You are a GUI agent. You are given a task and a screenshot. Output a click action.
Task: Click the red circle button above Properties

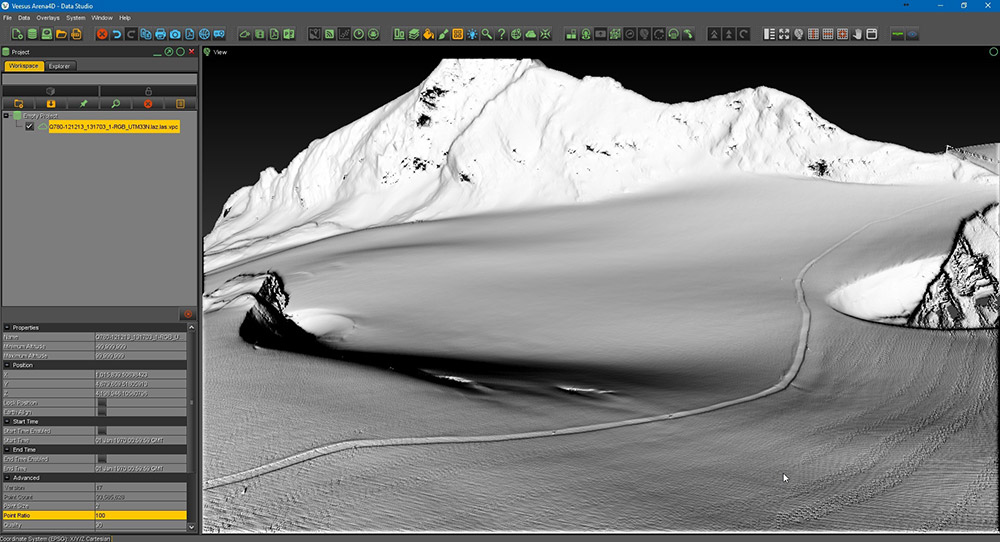click(x=188, y=314)
